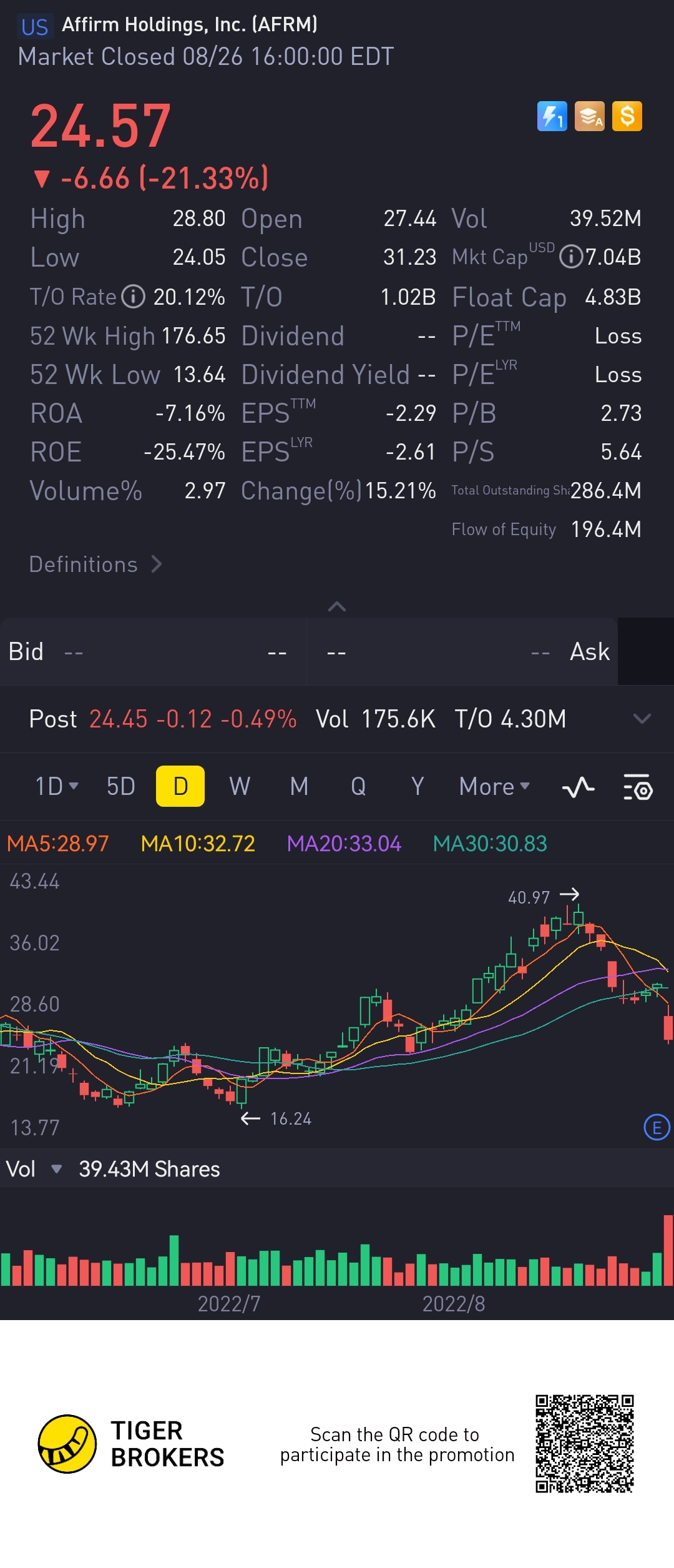The width and height of the screenshot is (674, 1568).
Task: Tap the current price 24.57
Action: (x=100, y=127)
